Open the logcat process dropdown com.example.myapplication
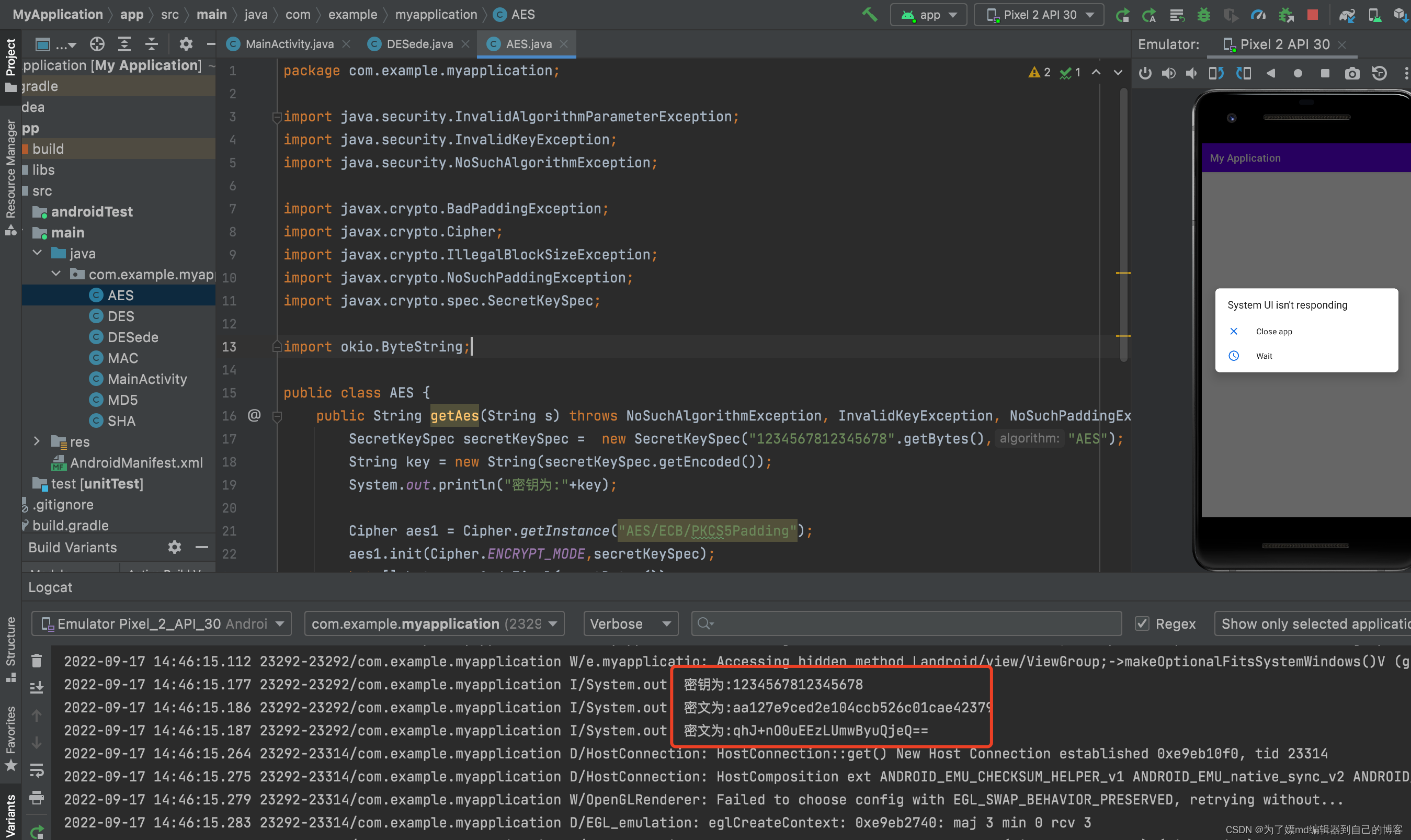The height and width of the screenshot is (840, 1411). (x=434, y=623)
